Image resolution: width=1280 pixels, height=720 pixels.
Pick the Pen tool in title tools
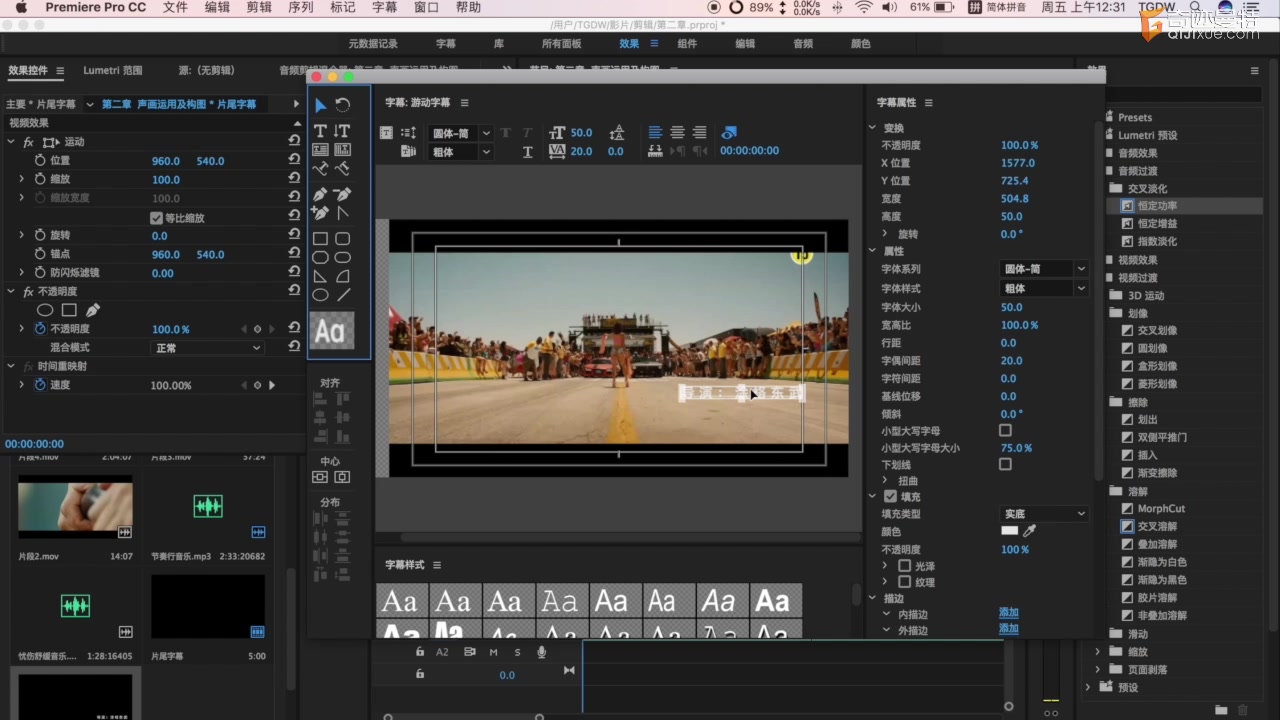[320, 194]
